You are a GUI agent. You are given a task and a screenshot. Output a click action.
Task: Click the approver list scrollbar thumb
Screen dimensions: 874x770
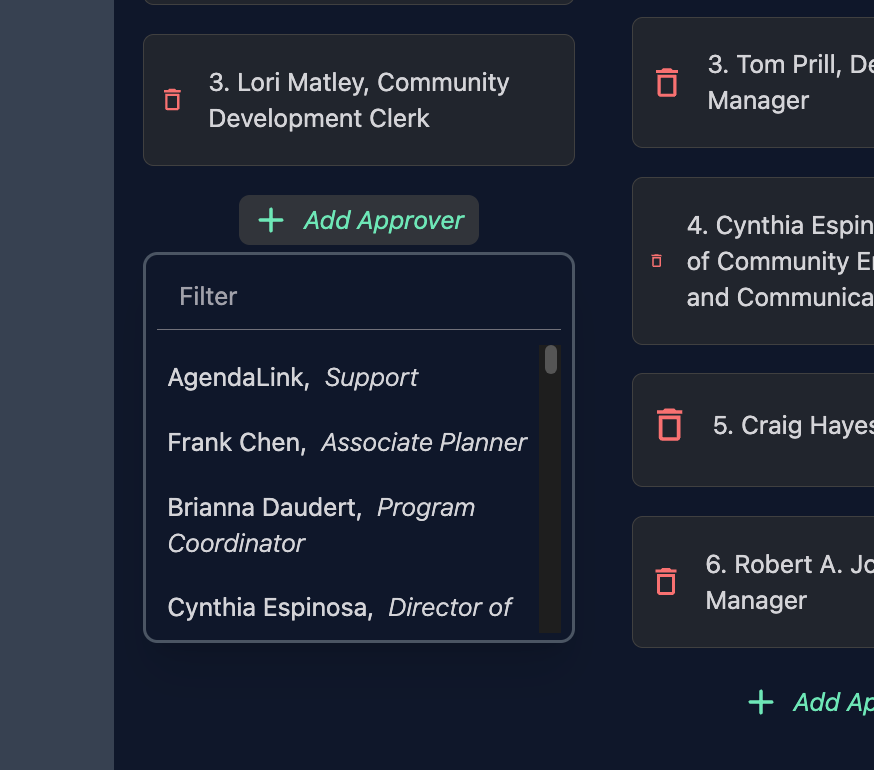pos(551,360)
